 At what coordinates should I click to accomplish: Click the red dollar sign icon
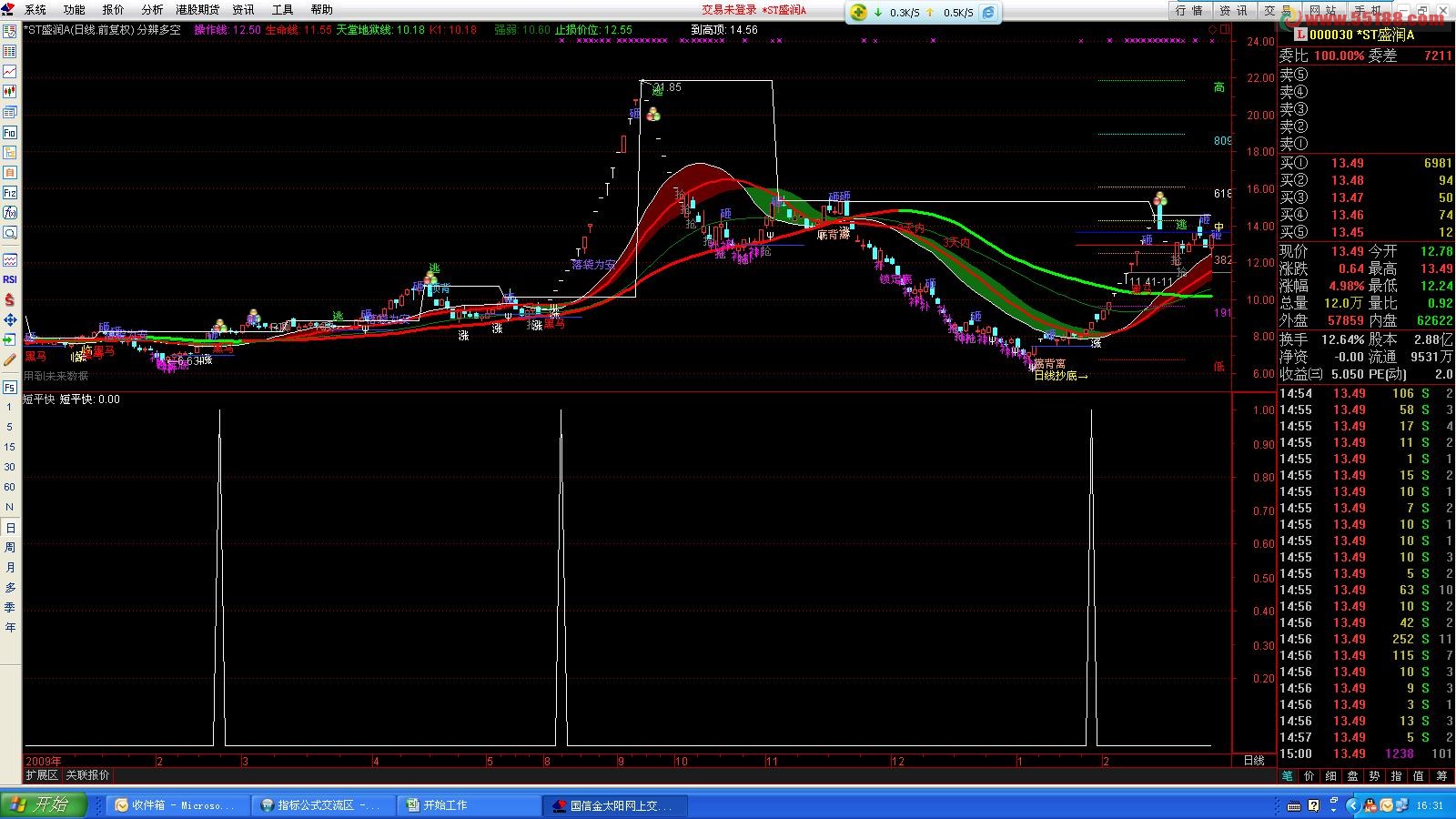10,299
